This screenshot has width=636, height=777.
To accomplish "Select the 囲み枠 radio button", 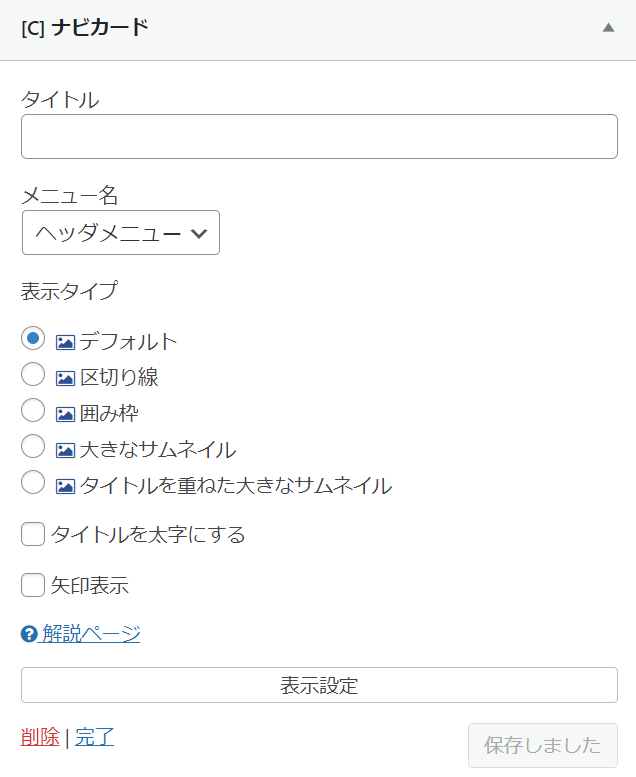I will [33, 410].
